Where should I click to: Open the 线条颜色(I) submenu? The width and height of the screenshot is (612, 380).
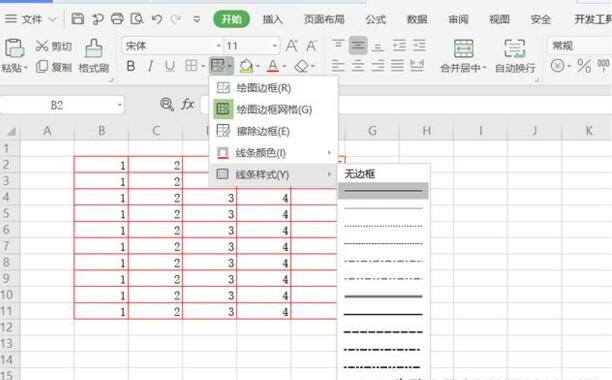(x=273, y=153)
